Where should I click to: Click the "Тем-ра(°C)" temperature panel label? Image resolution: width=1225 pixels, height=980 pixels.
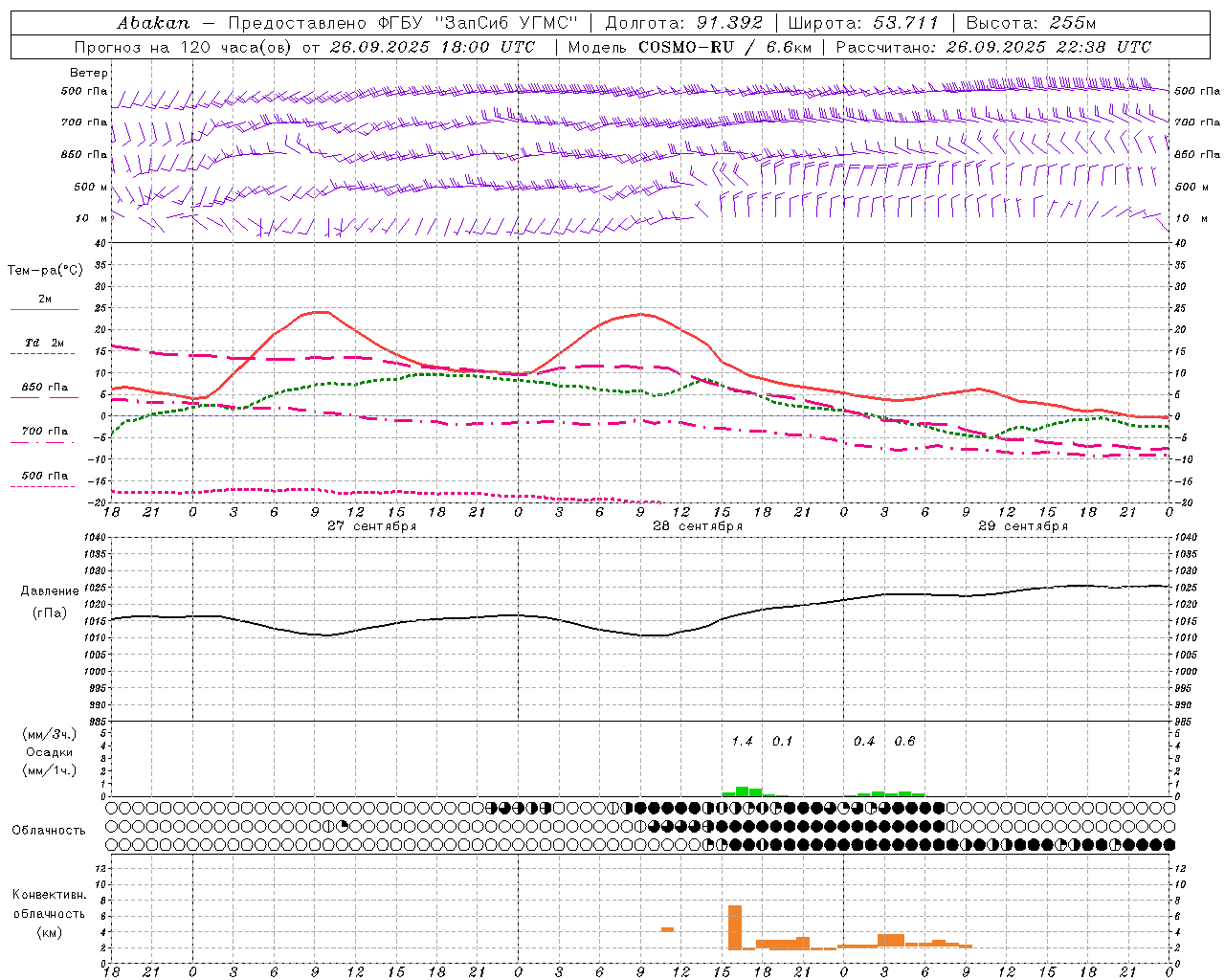click(45, 271)
